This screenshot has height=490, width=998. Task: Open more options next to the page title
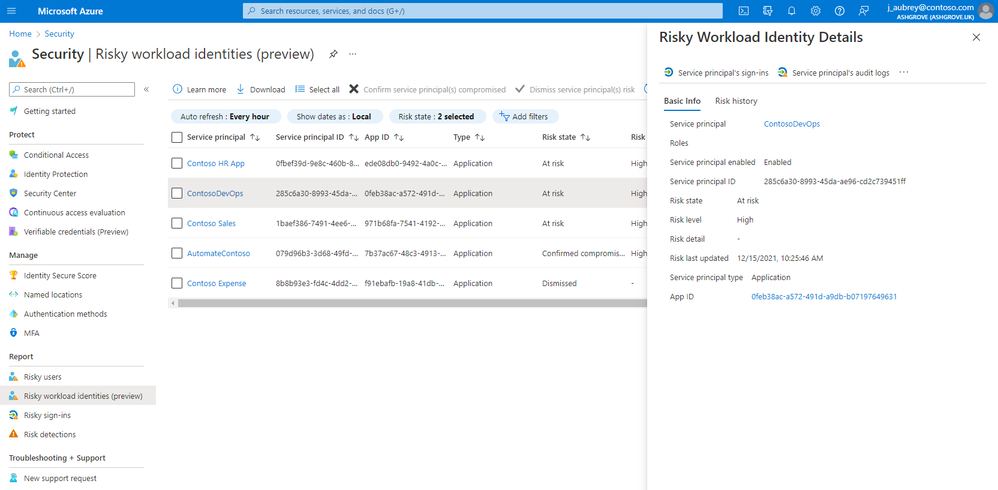coord(353,54)
